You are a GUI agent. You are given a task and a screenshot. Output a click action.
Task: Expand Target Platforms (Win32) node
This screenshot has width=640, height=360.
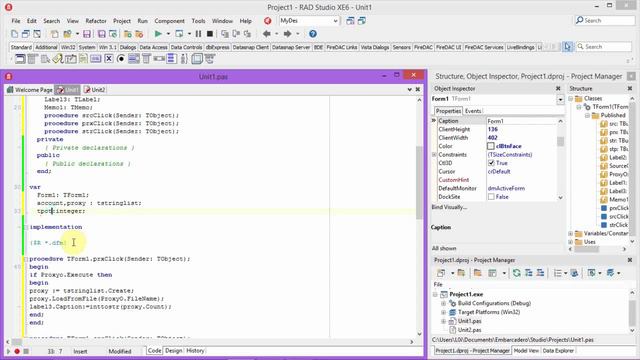[444, 313]
